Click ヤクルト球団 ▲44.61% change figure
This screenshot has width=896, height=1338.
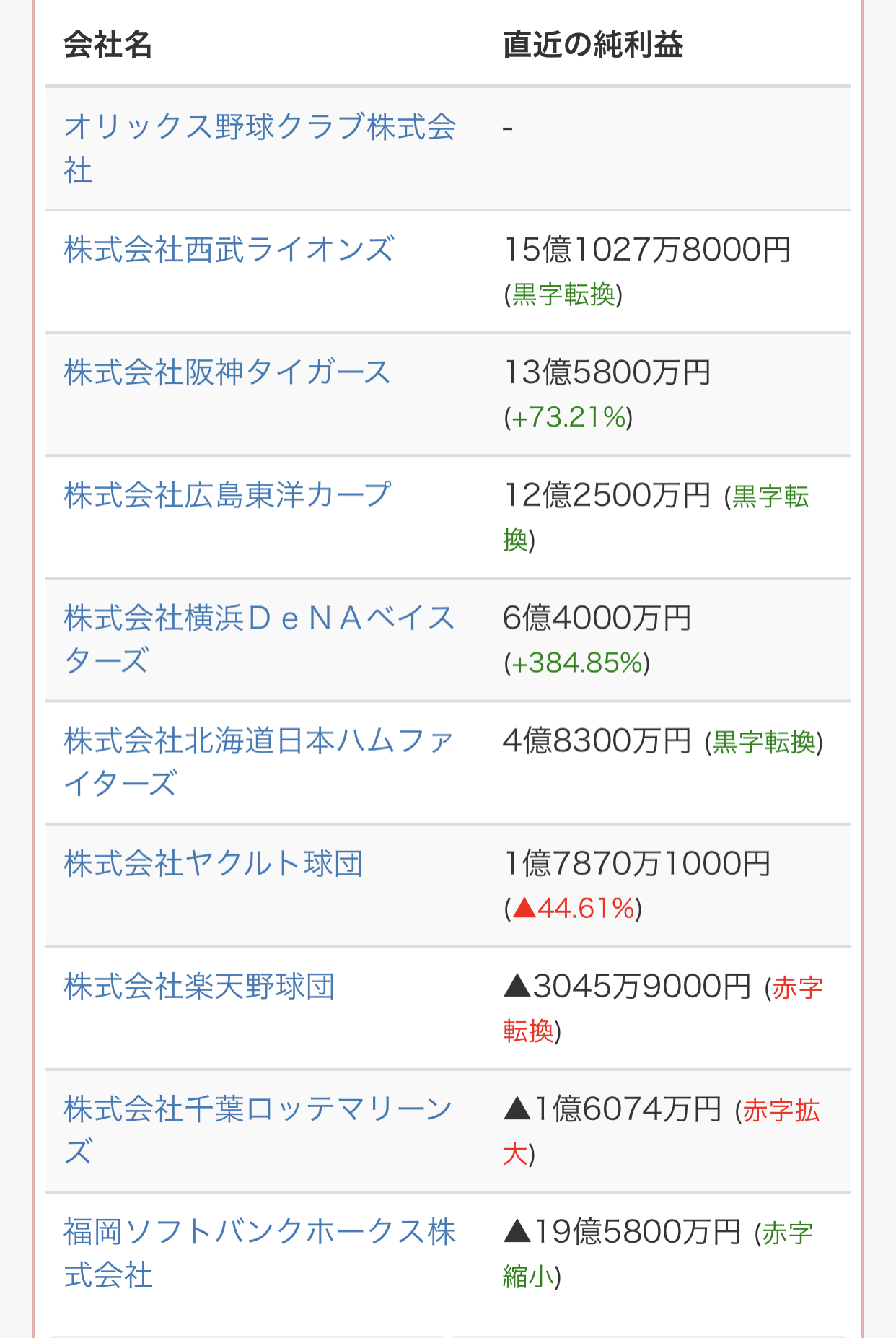click(574, 908)
